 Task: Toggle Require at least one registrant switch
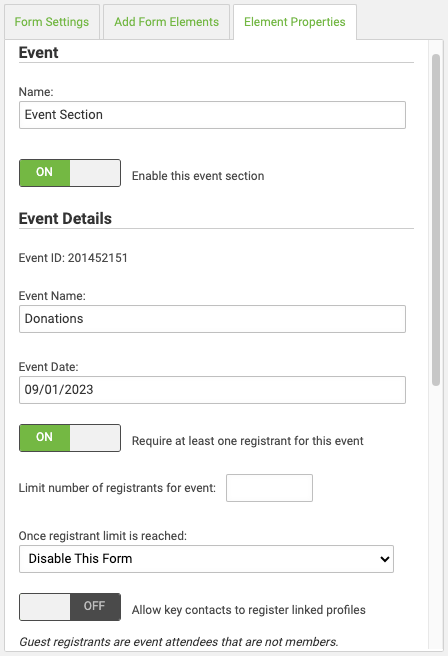[70, 438]
